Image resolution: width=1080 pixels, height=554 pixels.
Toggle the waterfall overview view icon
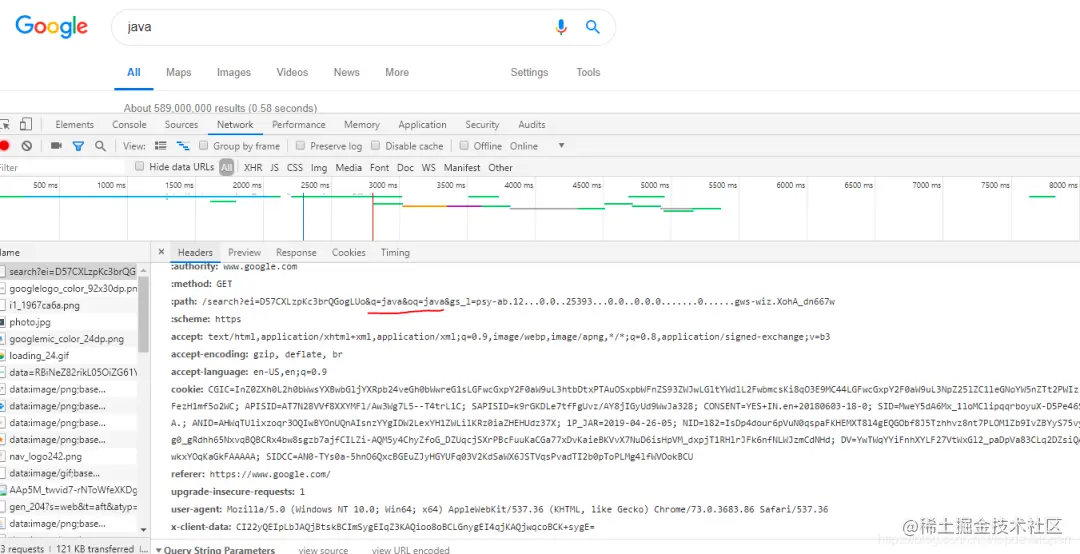183,146
